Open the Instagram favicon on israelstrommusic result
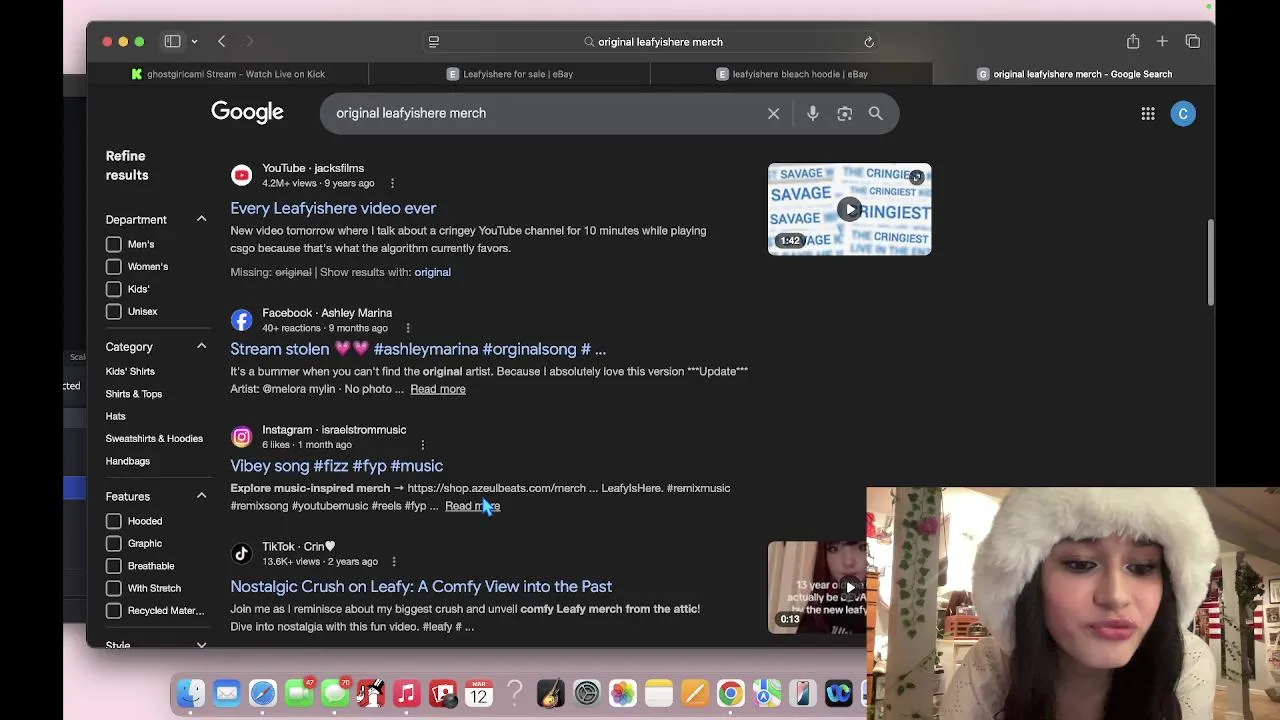 (241, 437)
